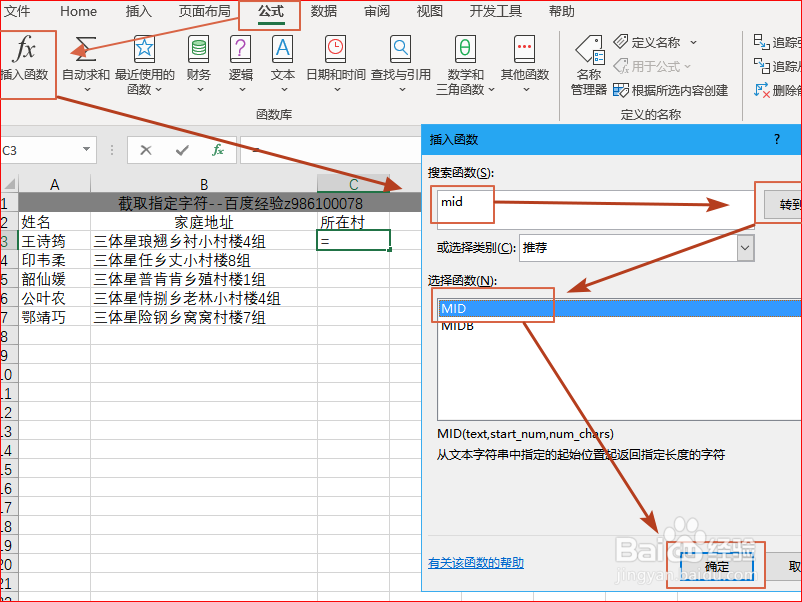Click the 确定 button in the dialog
Screen dimensions: 802x602
714,565
